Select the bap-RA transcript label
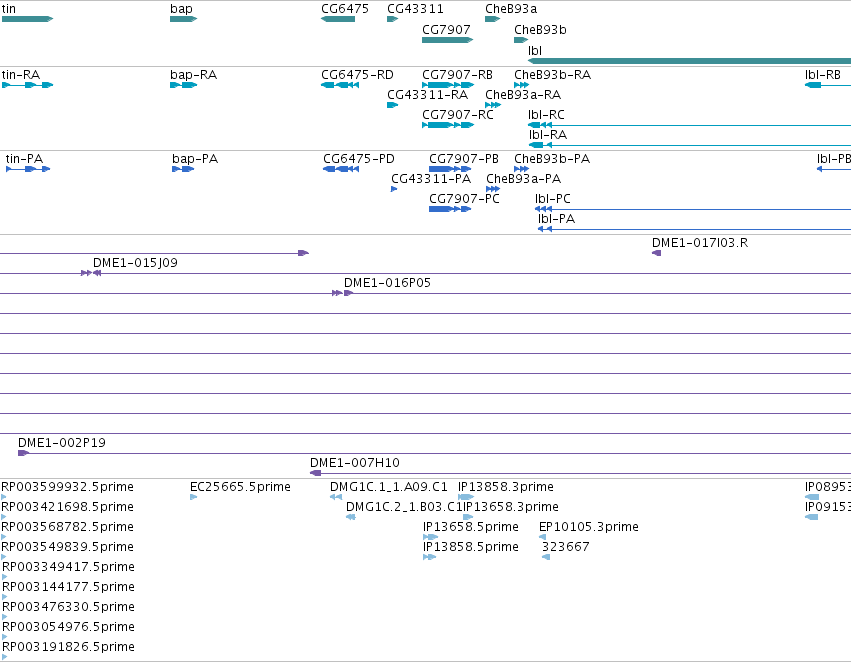851x662 pixels. coord(193,75)
